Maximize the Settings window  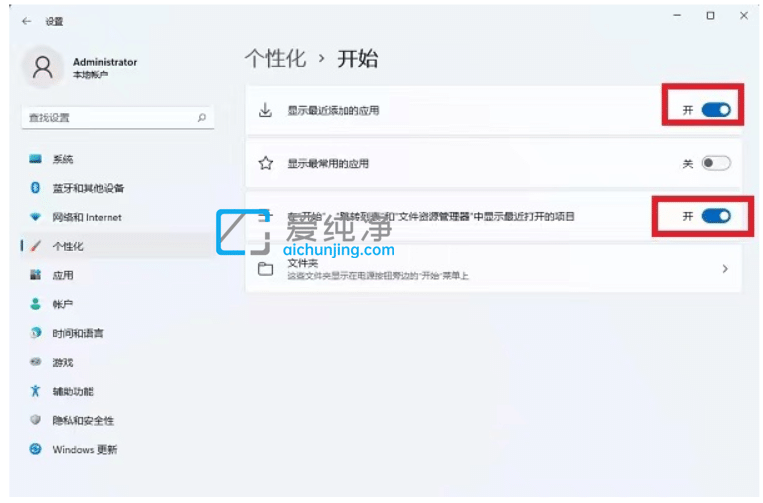pos(710,16)
